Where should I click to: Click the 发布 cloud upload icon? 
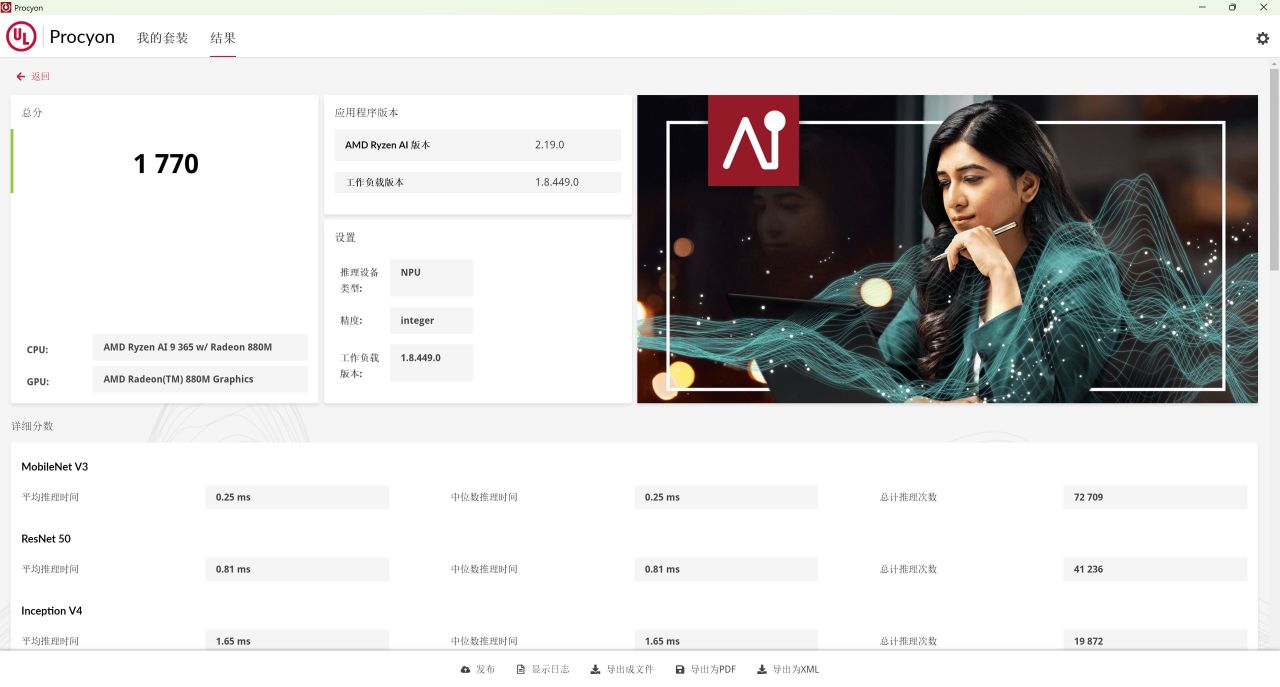[x=465, y=669]
